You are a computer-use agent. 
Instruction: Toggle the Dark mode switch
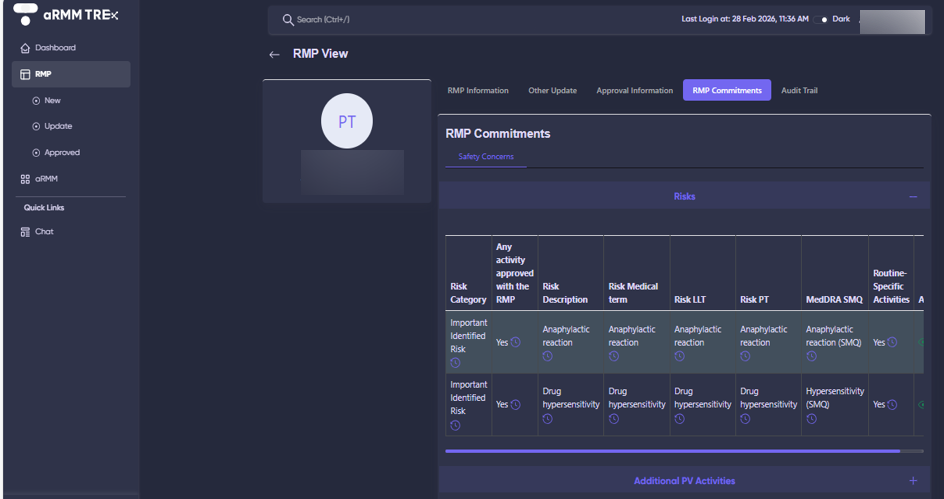coord(825,20)
